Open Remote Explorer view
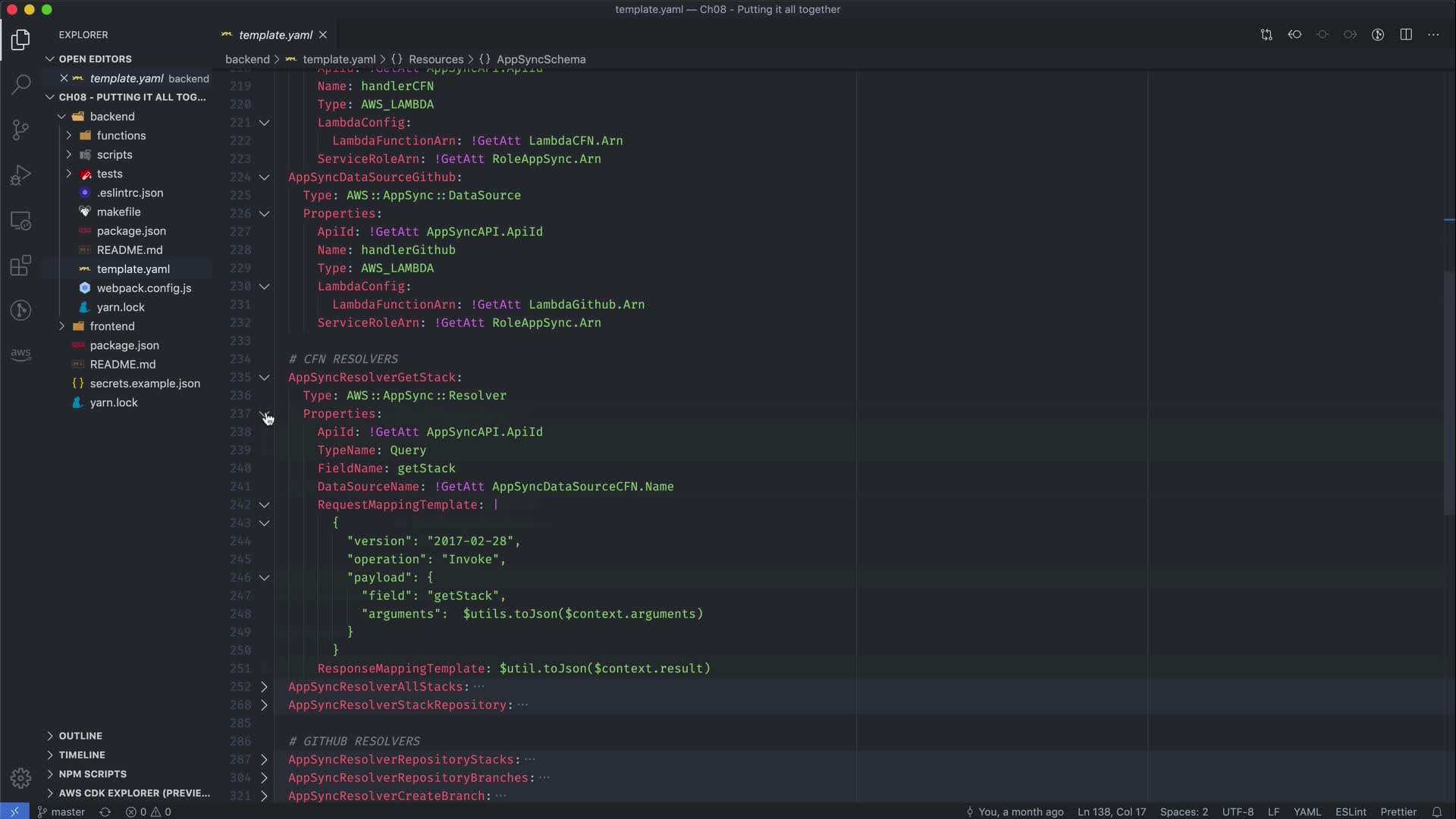Screen dimensions: 1456x819 [20, 221]
